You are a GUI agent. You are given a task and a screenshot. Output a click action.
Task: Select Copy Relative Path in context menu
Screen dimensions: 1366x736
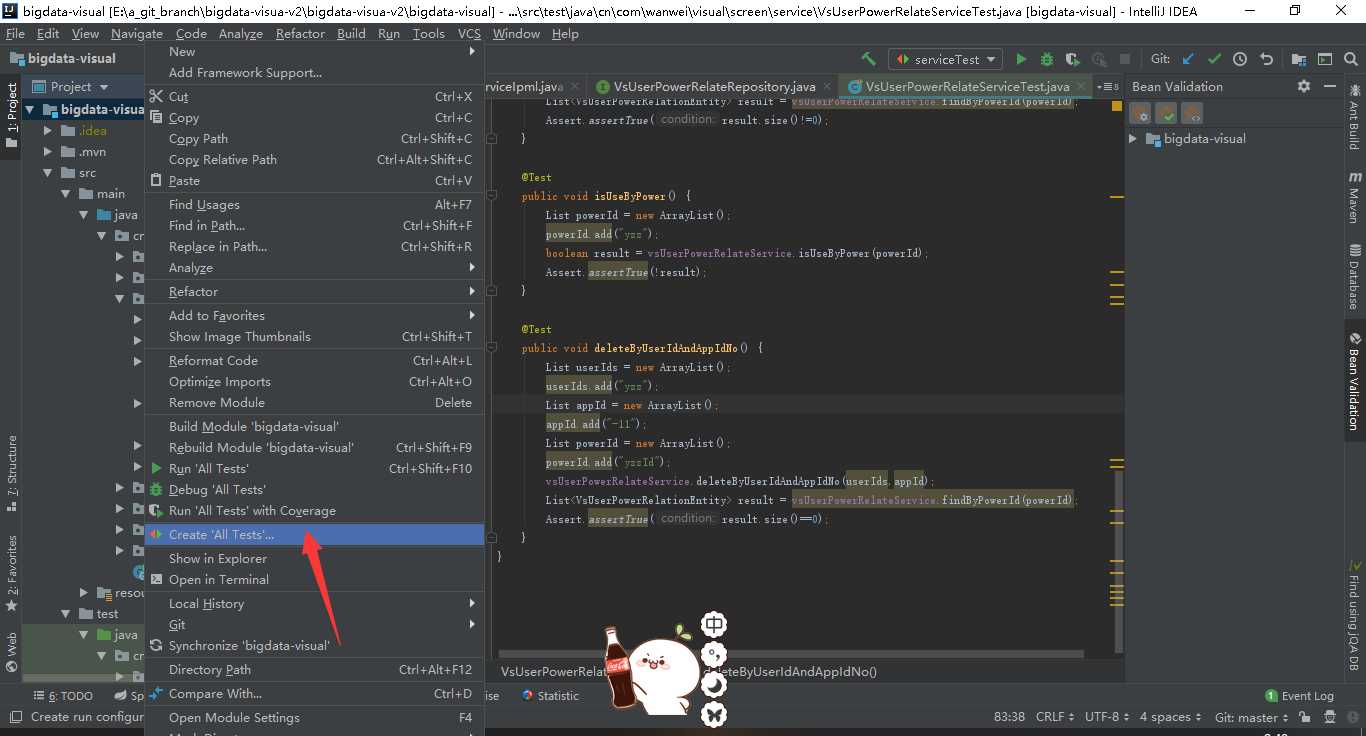[x=314, y=159]
